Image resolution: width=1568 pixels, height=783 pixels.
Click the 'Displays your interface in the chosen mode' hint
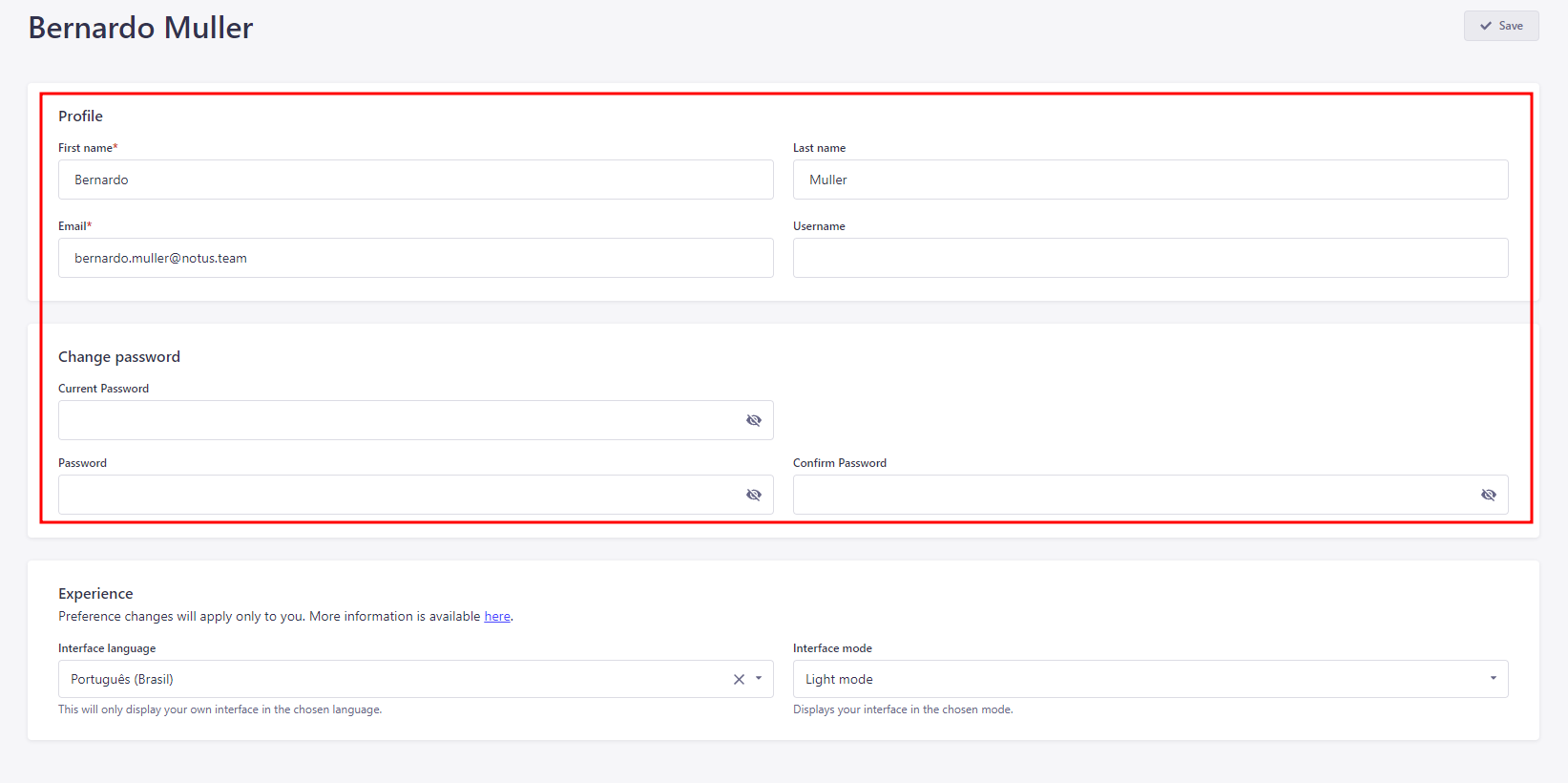903,709
